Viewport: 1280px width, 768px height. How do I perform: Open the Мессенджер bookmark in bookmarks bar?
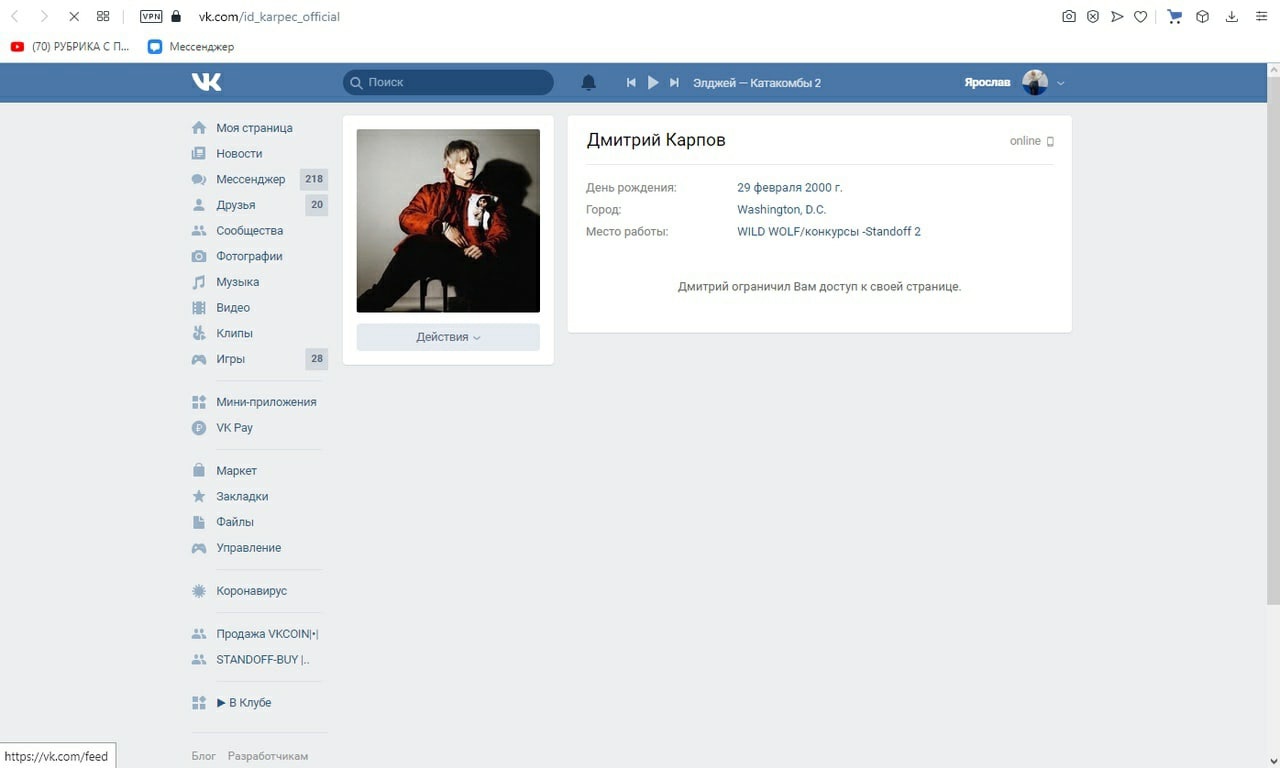coord(191,46)
